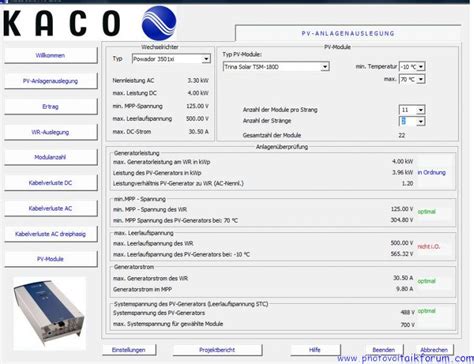Click the 565.32 V open-circuit value
The width and height of the screenshot is (474, 364).
(x=402, y=254)
